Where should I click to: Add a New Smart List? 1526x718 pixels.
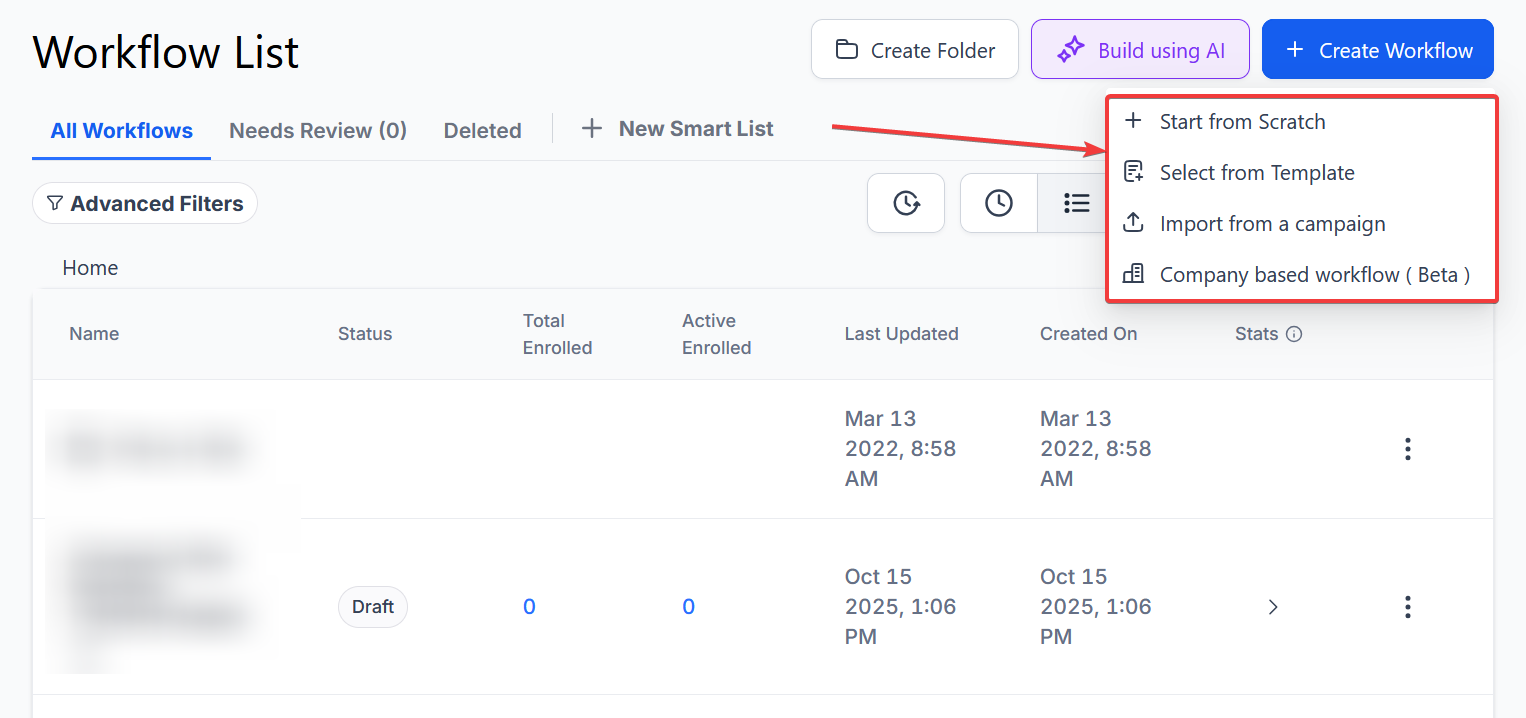[678, 129]
